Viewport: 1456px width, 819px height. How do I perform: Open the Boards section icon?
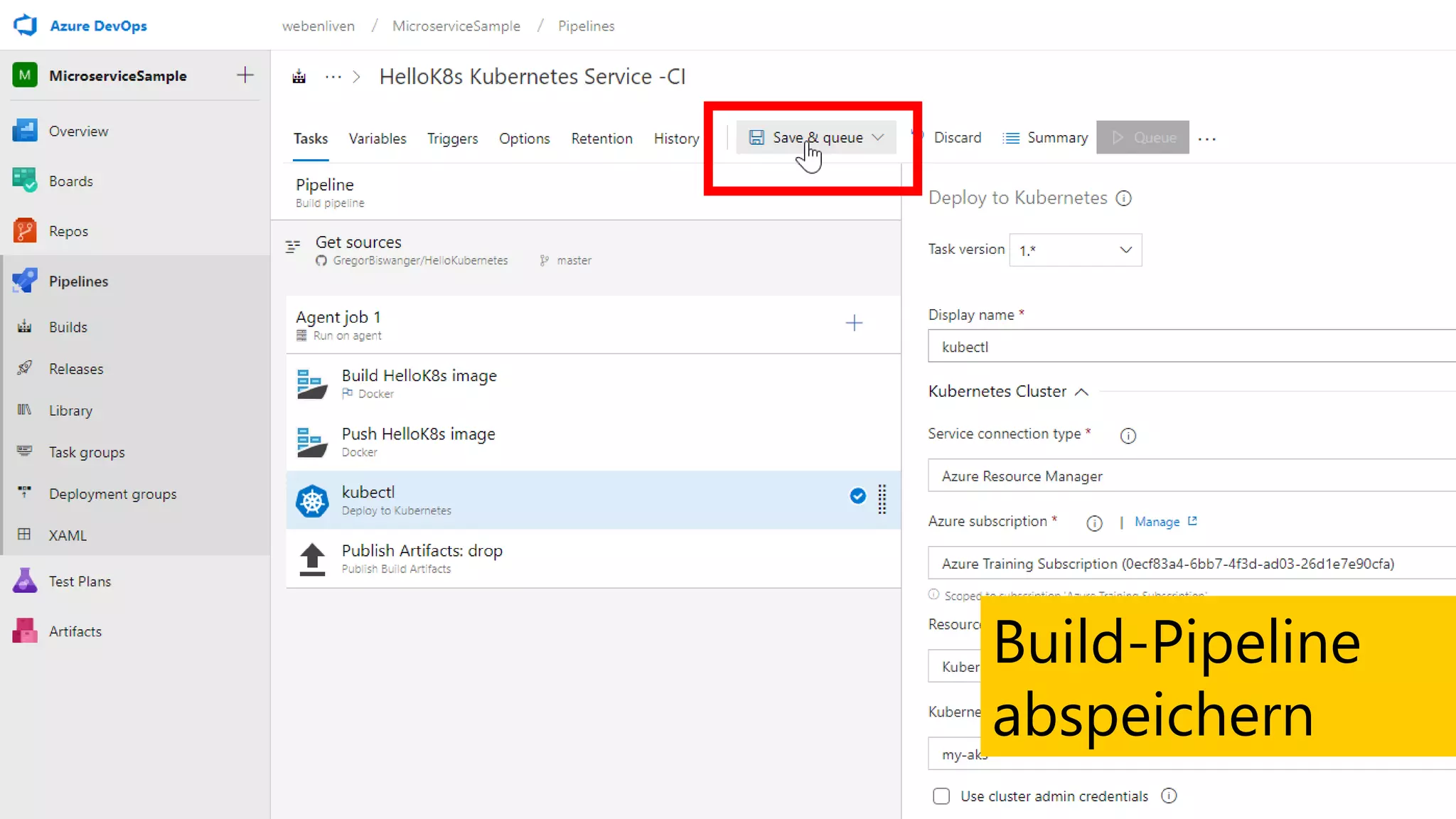pyautogui.click(x=25, y=181)
